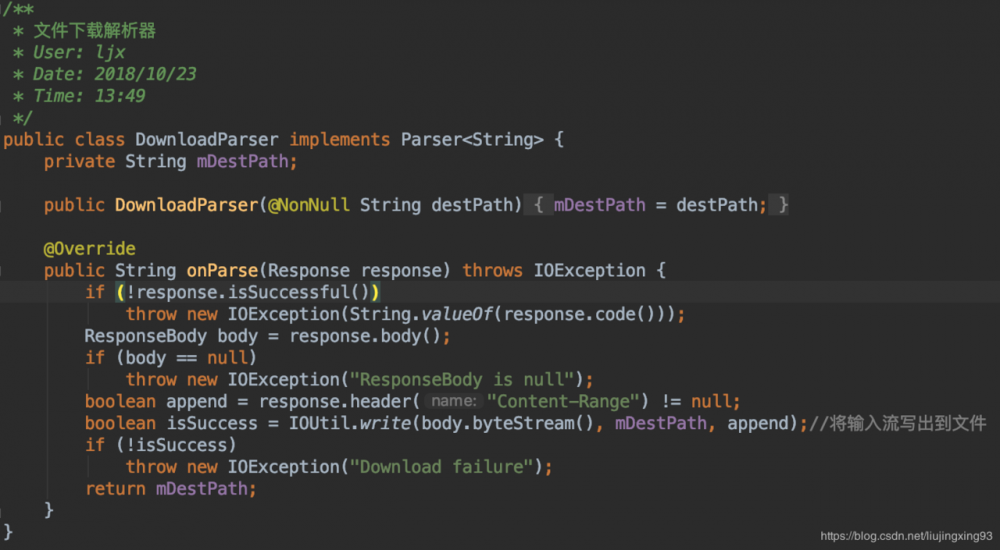Click "isSuccess" in its boolean declaration
Image resolution: width=1000 pixels, height=550 pixels.
click(x=212, y=423)
